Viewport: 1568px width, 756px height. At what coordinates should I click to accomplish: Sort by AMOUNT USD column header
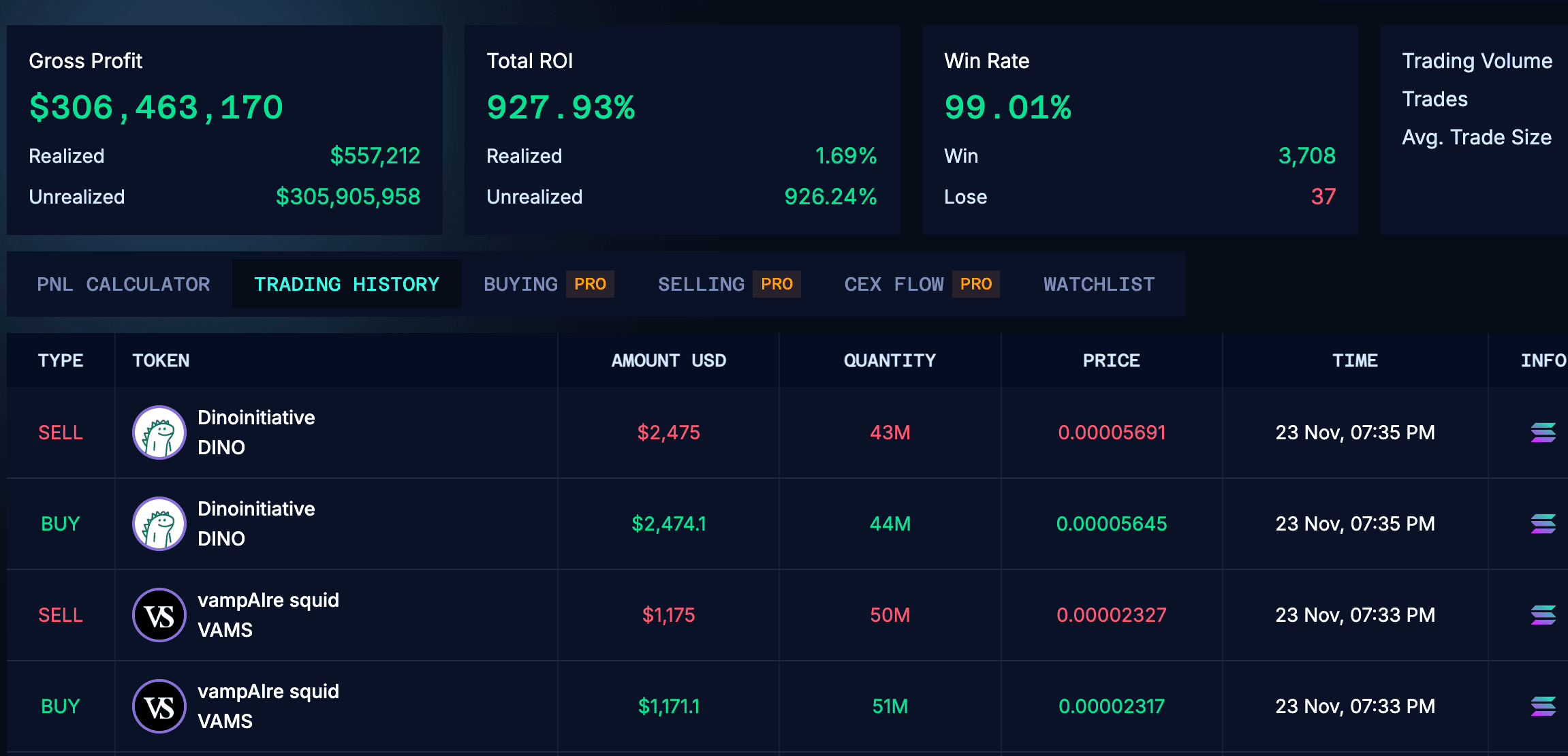click(668, 360)
